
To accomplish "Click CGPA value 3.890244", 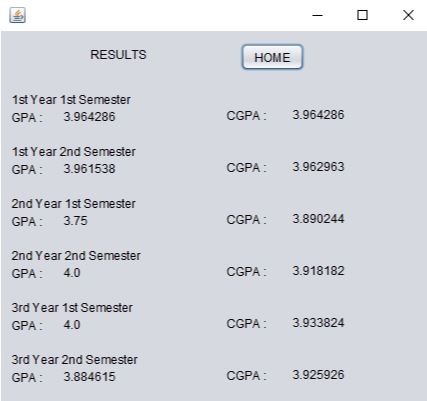I will pyautogui.click(x=318, y=219).
